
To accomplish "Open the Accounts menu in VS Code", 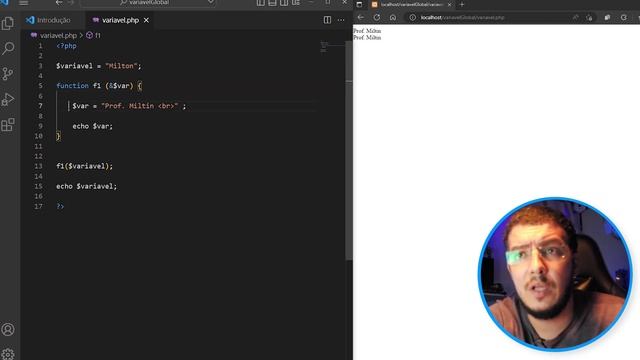I will click(8, 329).
